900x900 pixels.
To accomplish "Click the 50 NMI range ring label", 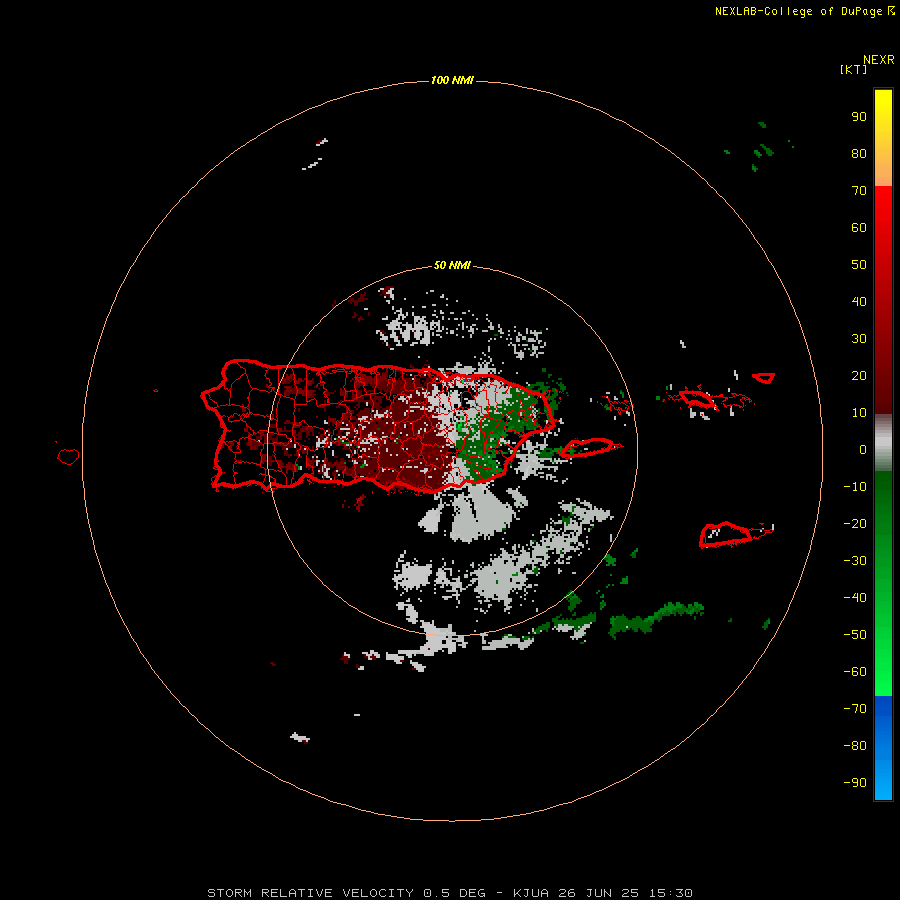I will click(x=452, y=265).
